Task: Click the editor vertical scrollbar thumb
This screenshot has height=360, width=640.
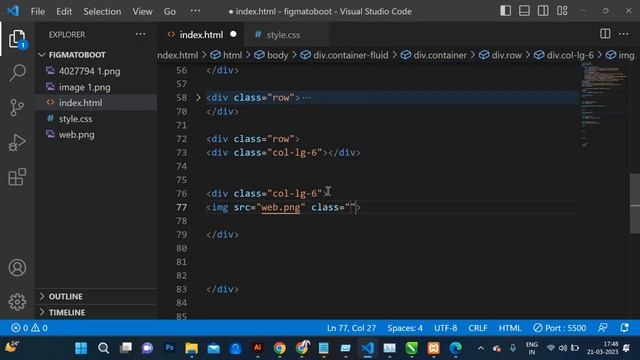Action: 635,203
